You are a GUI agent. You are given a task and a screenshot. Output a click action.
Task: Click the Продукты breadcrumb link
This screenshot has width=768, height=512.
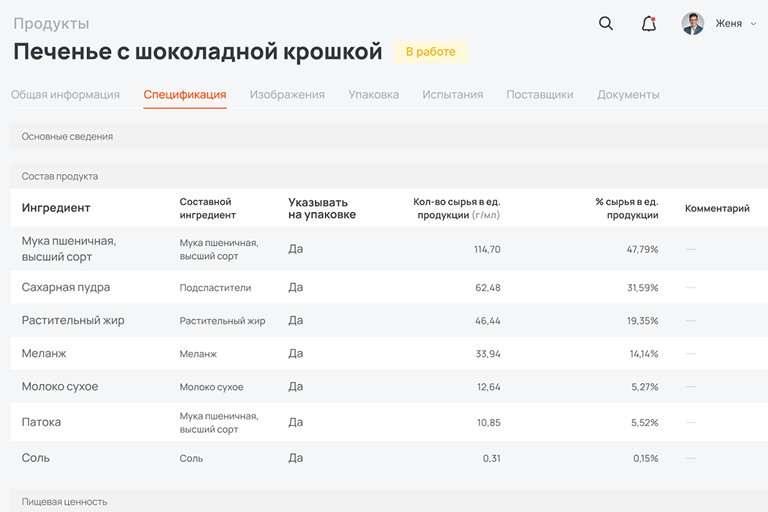[x=51, y=23]
